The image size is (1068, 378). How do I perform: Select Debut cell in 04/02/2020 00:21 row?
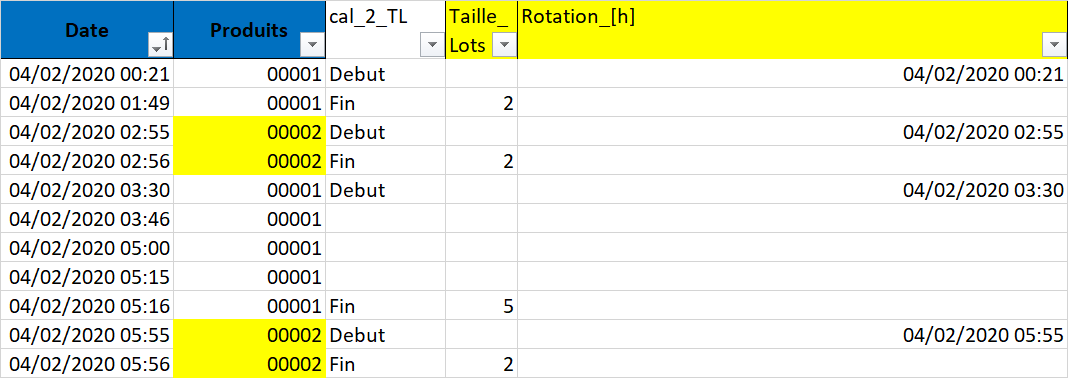click(x=386, y=74)
